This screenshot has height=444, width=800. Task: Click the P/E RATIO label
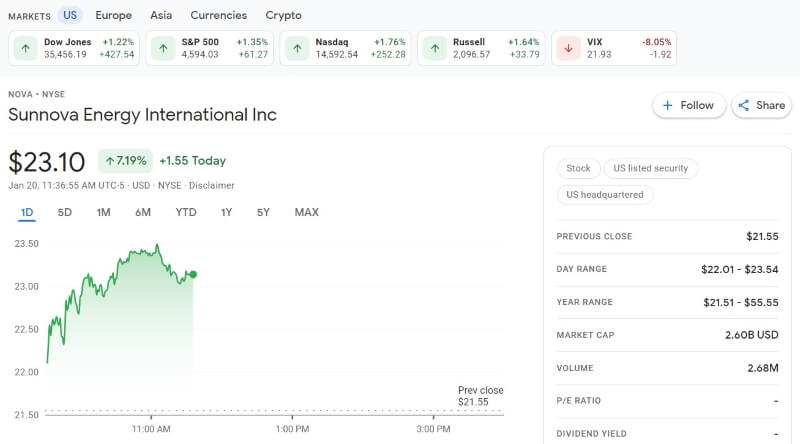click(579, 401)
